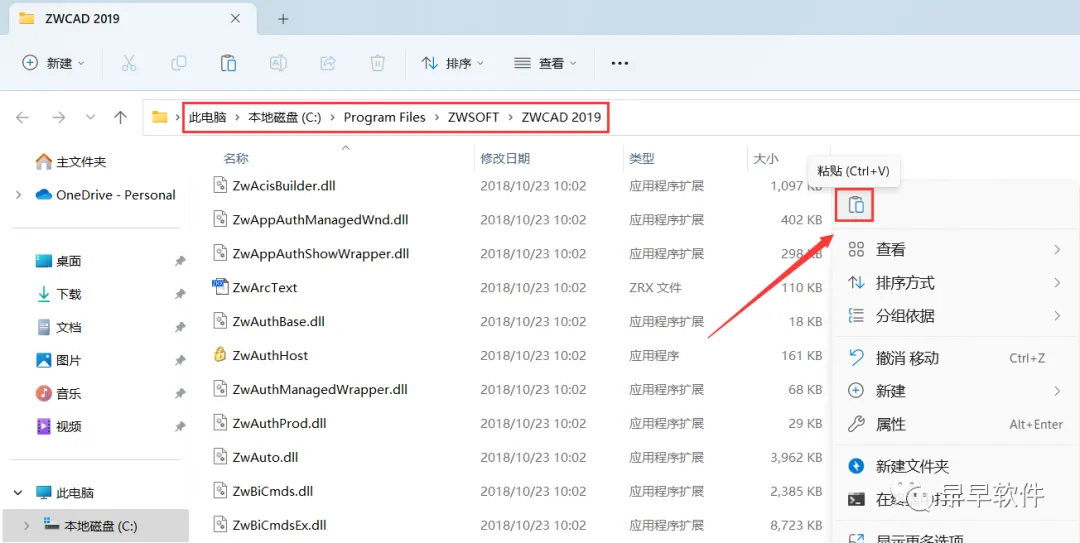This screenshot has height=543, width=1080.
Task: Open the 排序 sort dropdown
Action: 453,63
